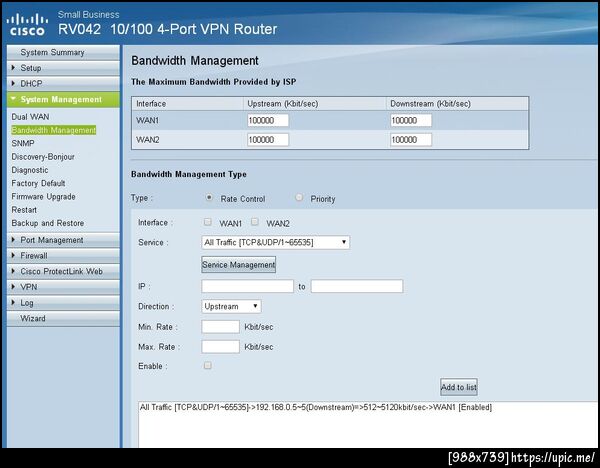Expand Cisco ProtectLink Web menu
This screenshot has width=600, height=468.
tap(63, 271)
